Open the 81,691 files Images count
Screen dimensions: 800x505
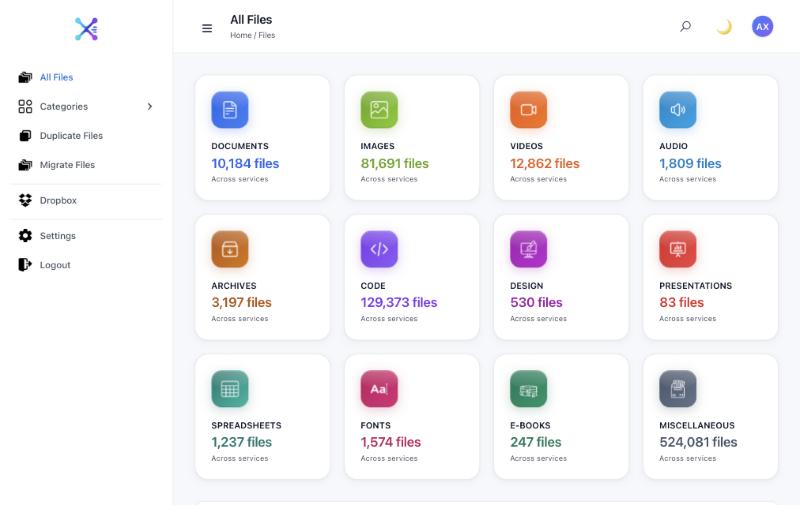395,163
